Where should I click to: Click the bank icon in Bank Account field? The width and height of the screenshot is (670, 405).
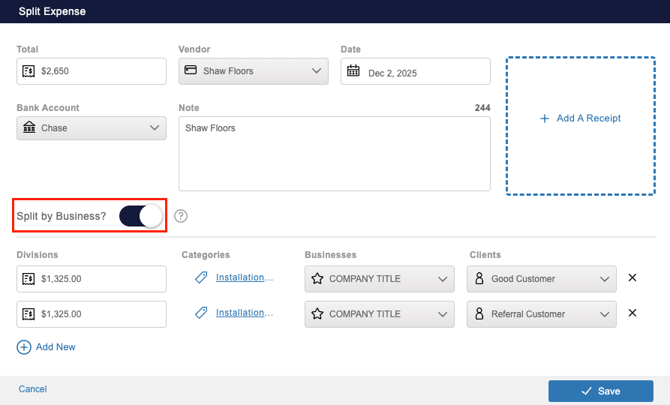coord(29,128)
